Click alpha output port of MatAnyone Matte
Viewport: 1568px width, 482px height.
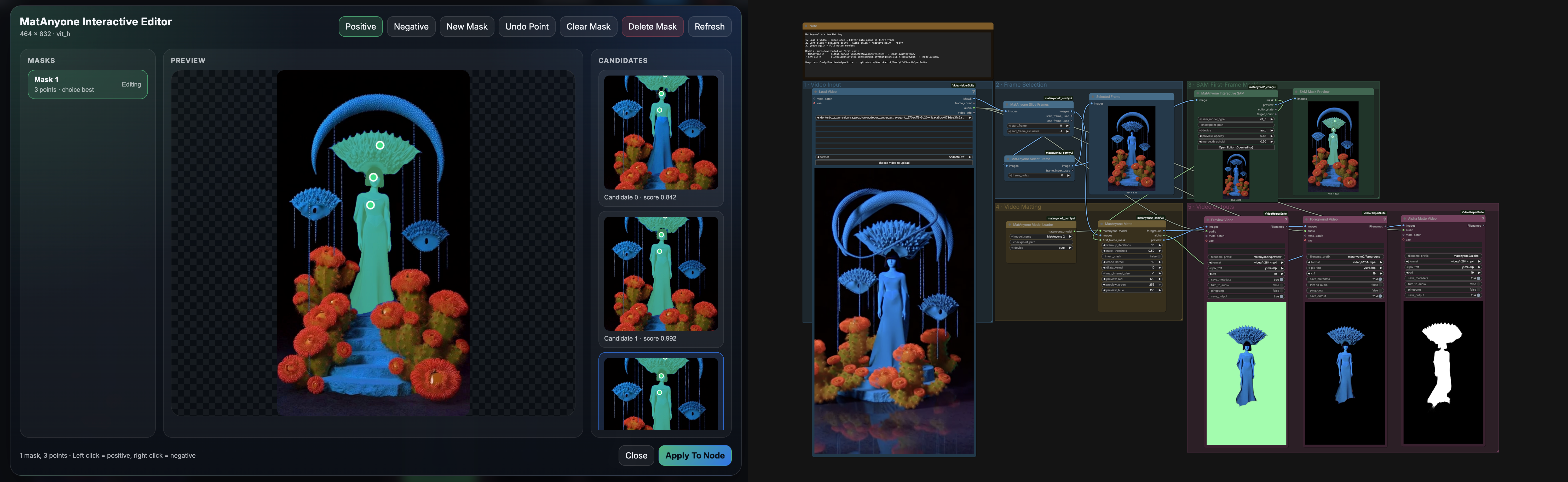[x=1164, y=236]
